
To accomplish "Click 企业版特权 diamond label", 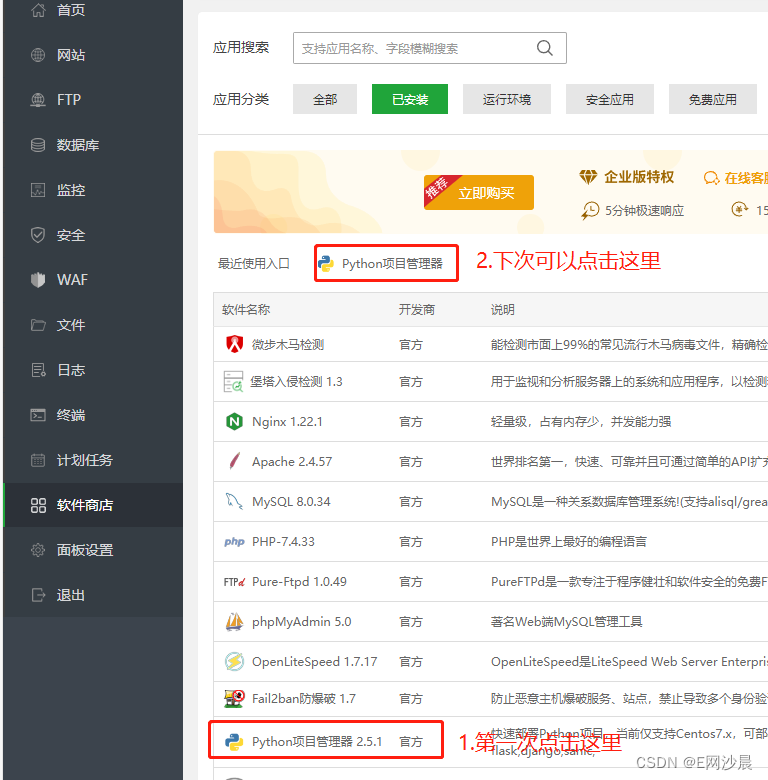I will pyautogui.click(x=627, y=177).
